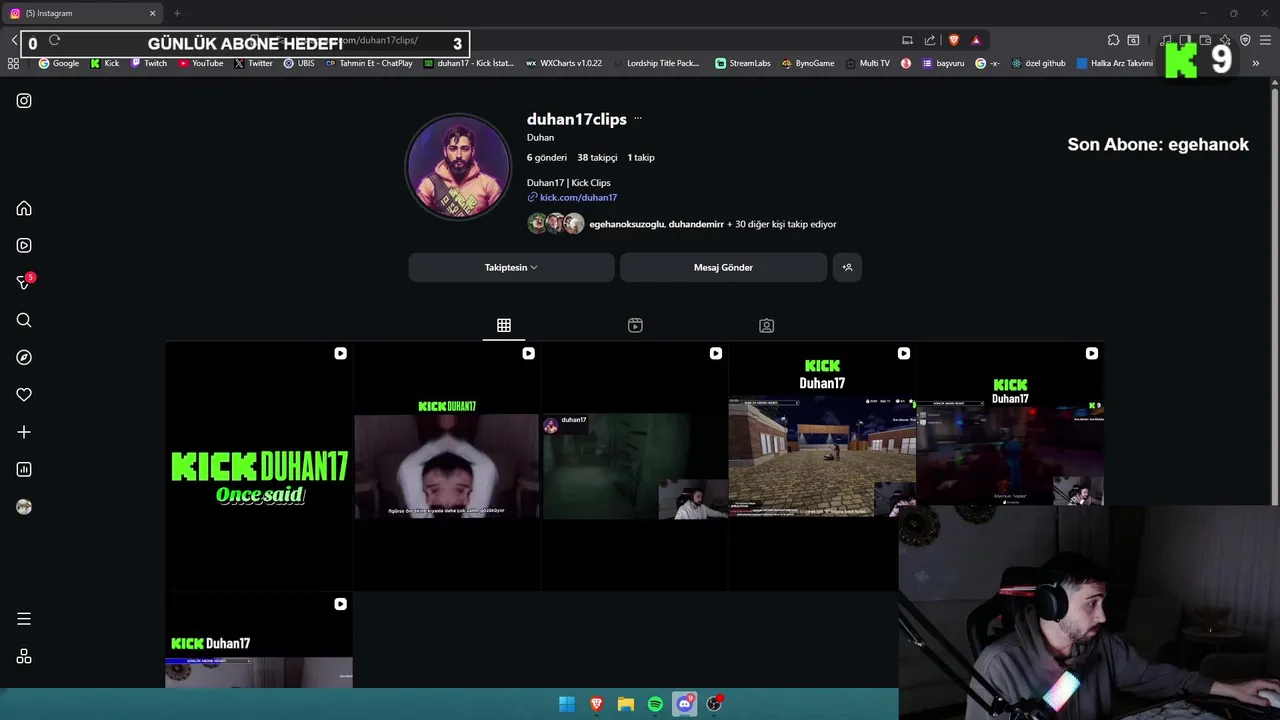Open the dark green horror game post
This screenshot has height=720, width=1280.
pos(634,466)
